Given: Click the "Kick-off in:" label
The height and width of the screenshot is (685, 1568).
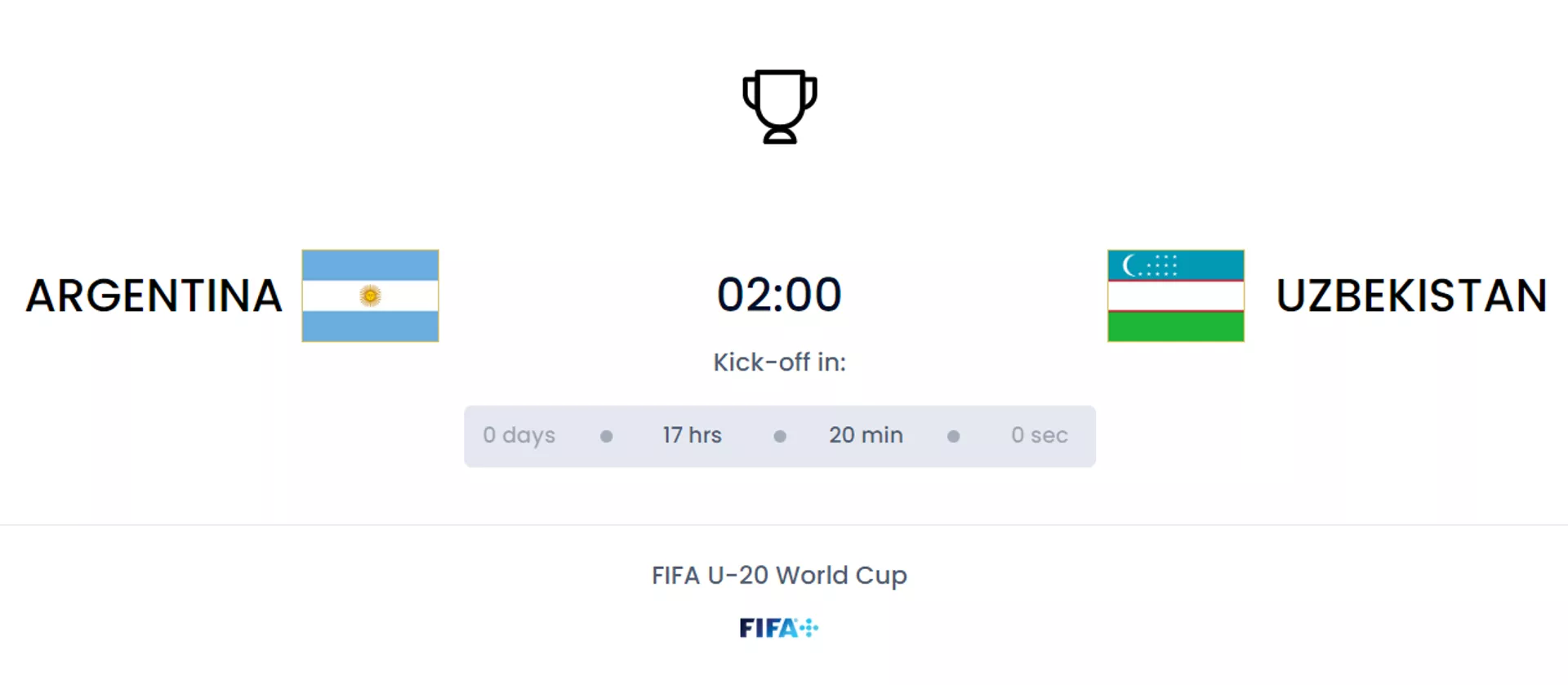Looking at the screenshot, I should (779, 363).
